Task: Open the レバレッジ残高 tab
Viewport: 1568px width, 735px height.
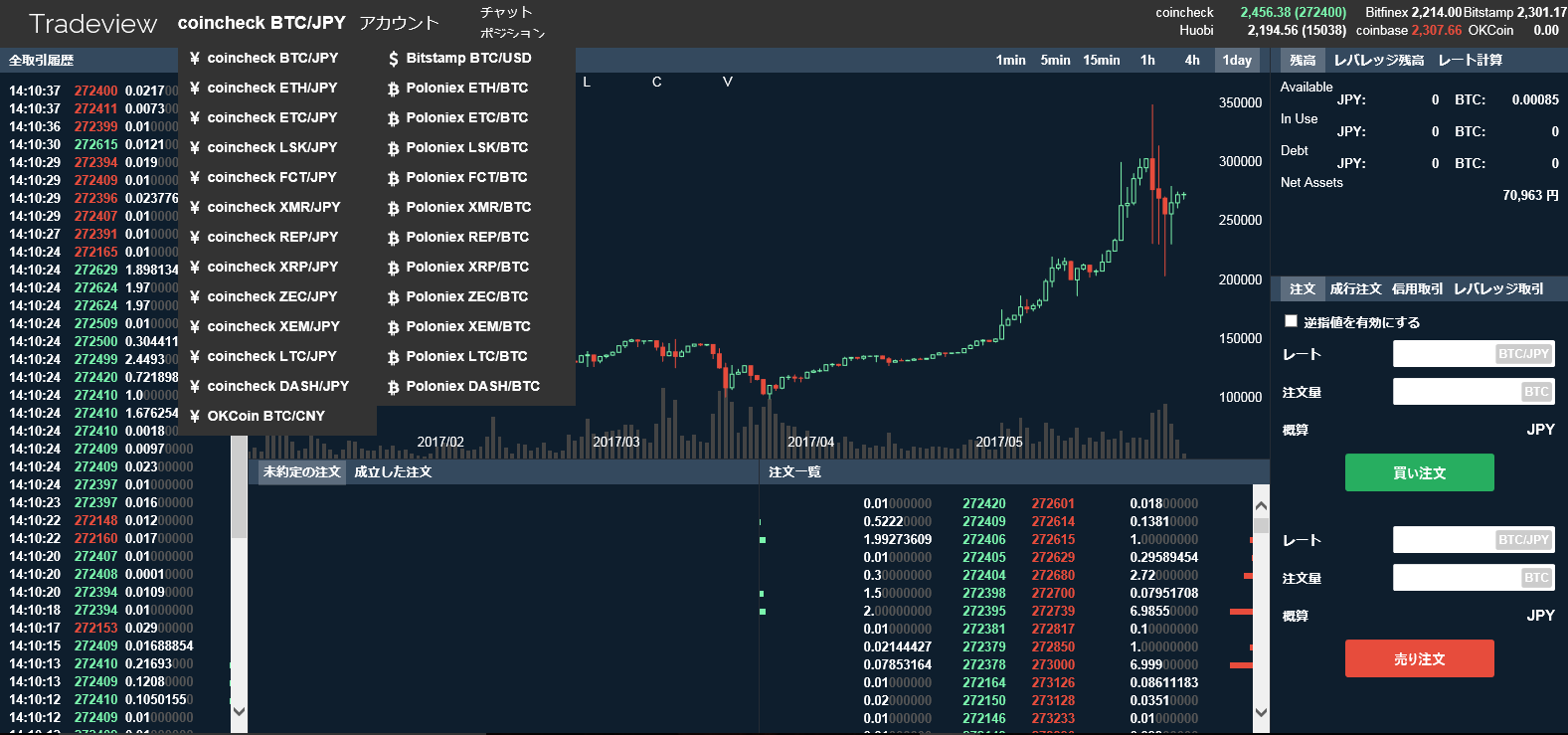Action: point(1378,61)
